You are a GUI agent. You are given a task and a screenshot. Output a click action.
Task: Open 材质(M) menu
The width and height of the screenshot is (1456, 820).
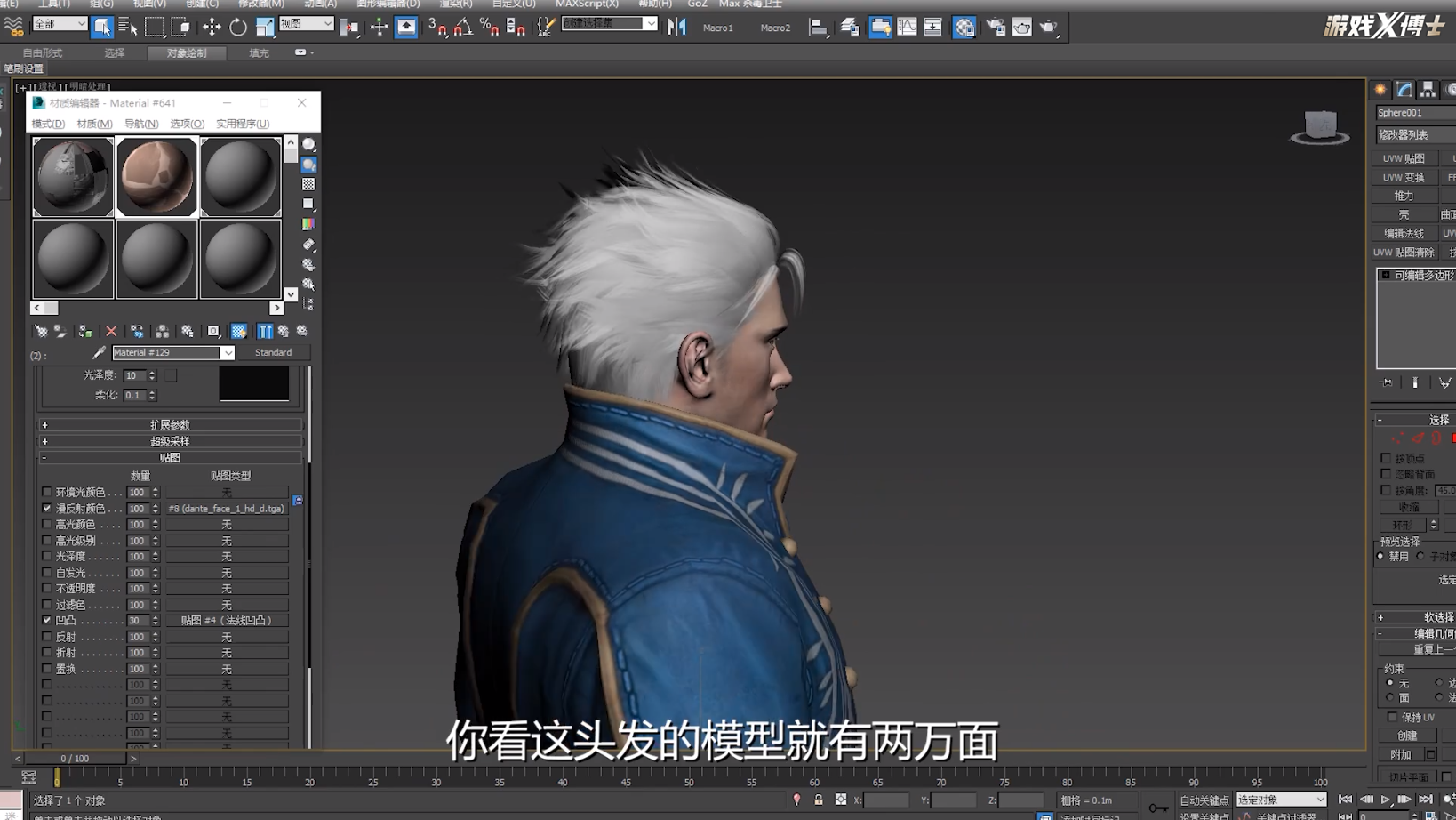94,124
